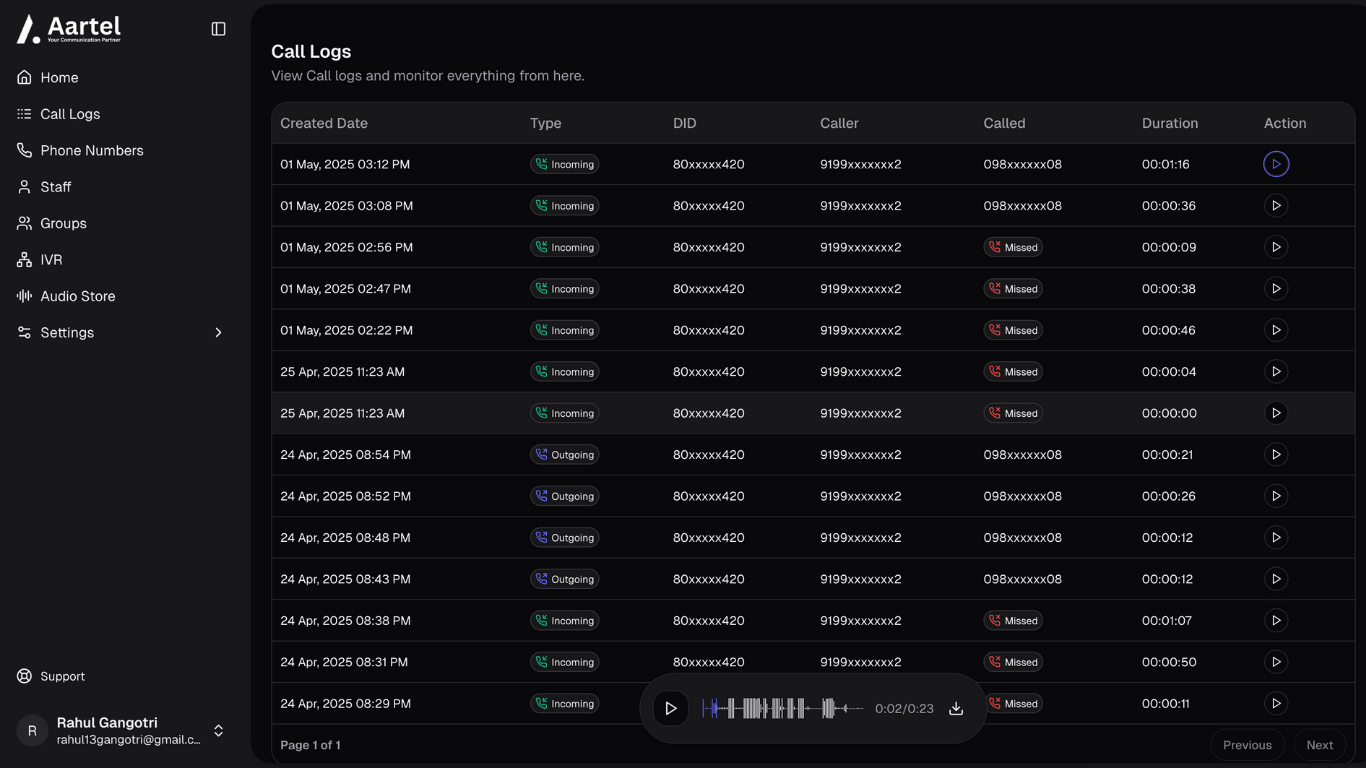Image resolution: width=1366 pixels, height=768 pixels.
Task: Click the 00:00:50 duration value
Action: point(1169,662)
